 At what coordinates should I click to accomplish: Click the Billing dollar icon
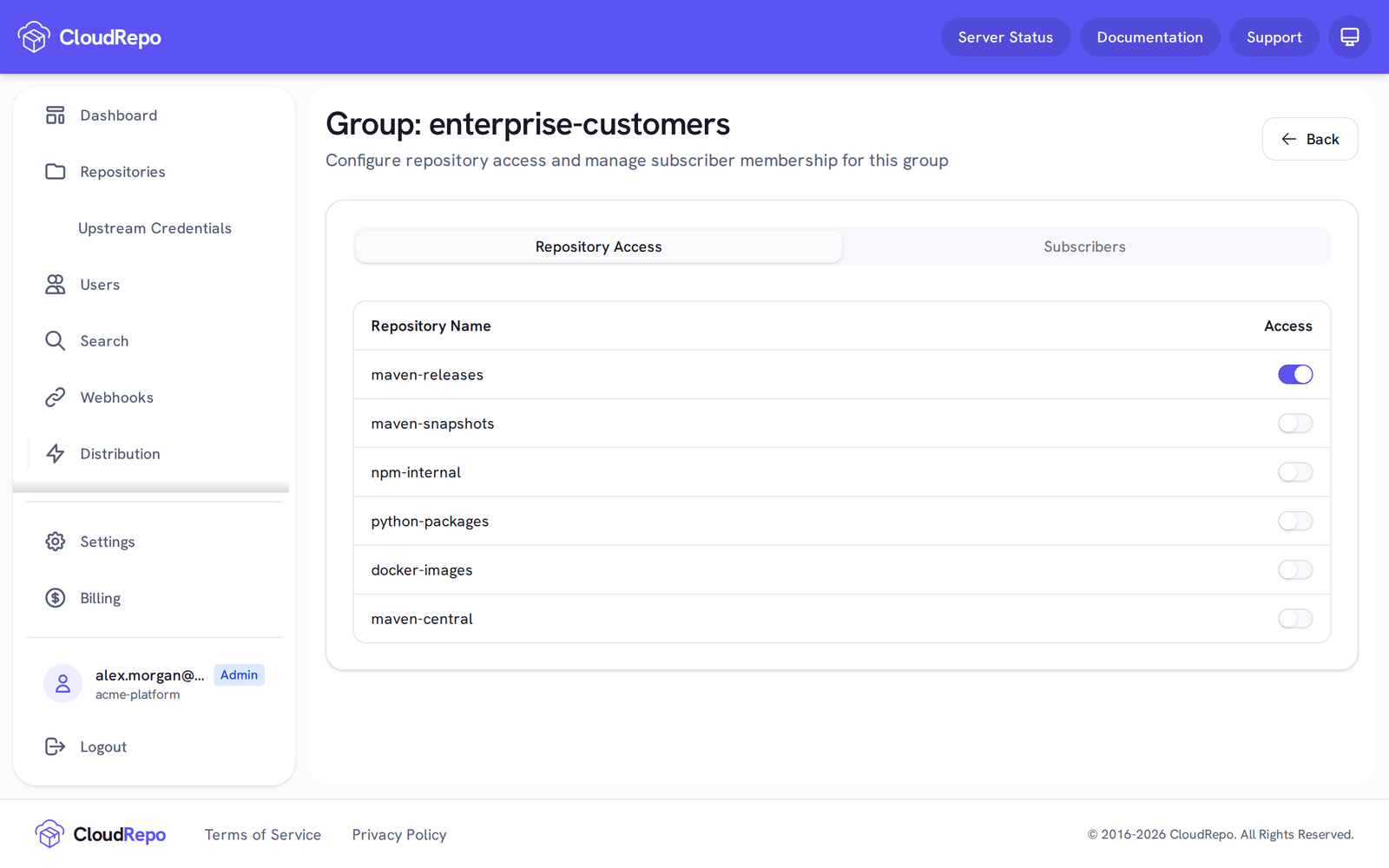(x=56, y=598)
